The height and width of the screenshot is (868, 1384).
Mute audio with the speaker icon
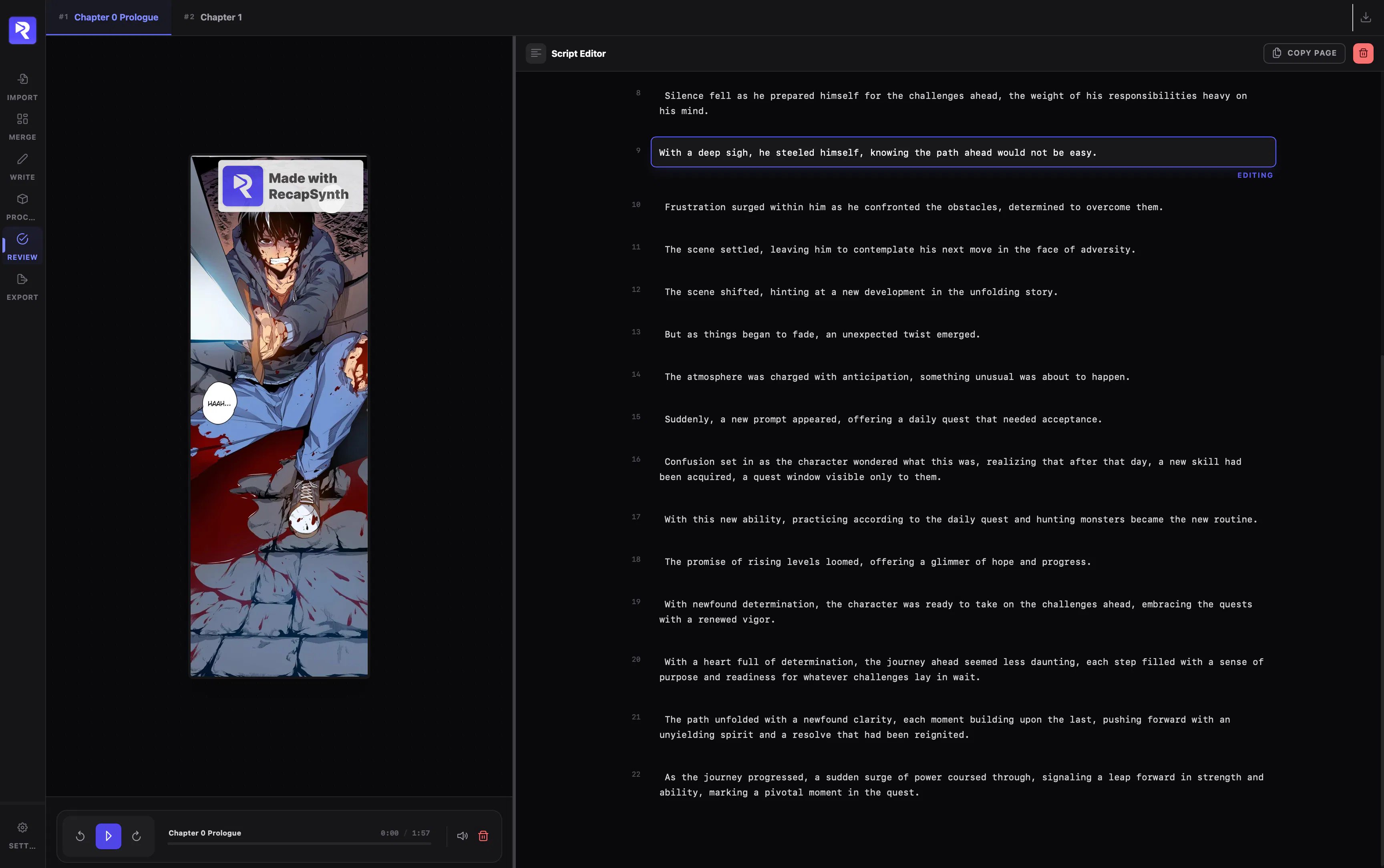[462, 836]
